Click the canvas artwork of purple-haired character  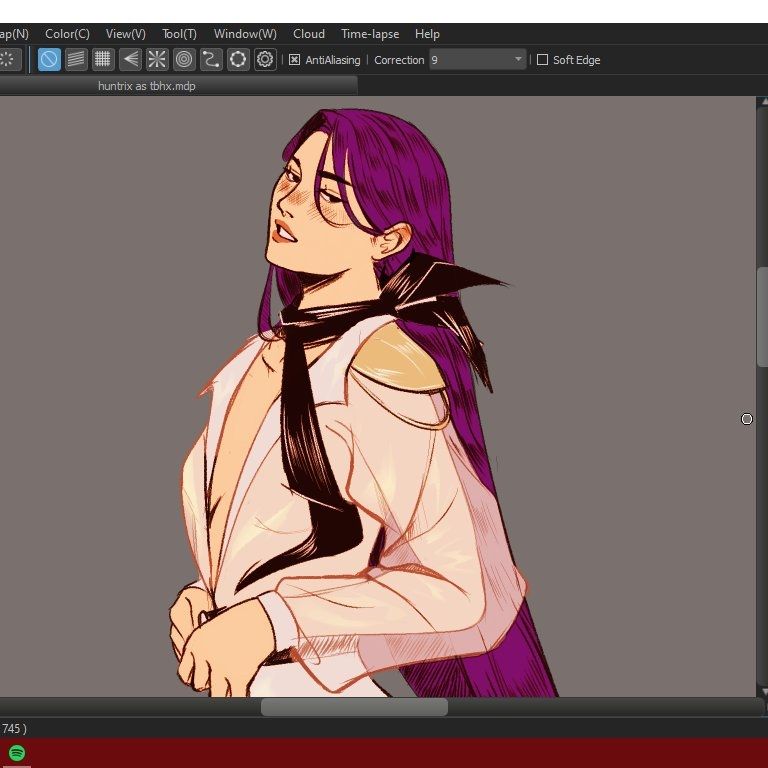362,402
